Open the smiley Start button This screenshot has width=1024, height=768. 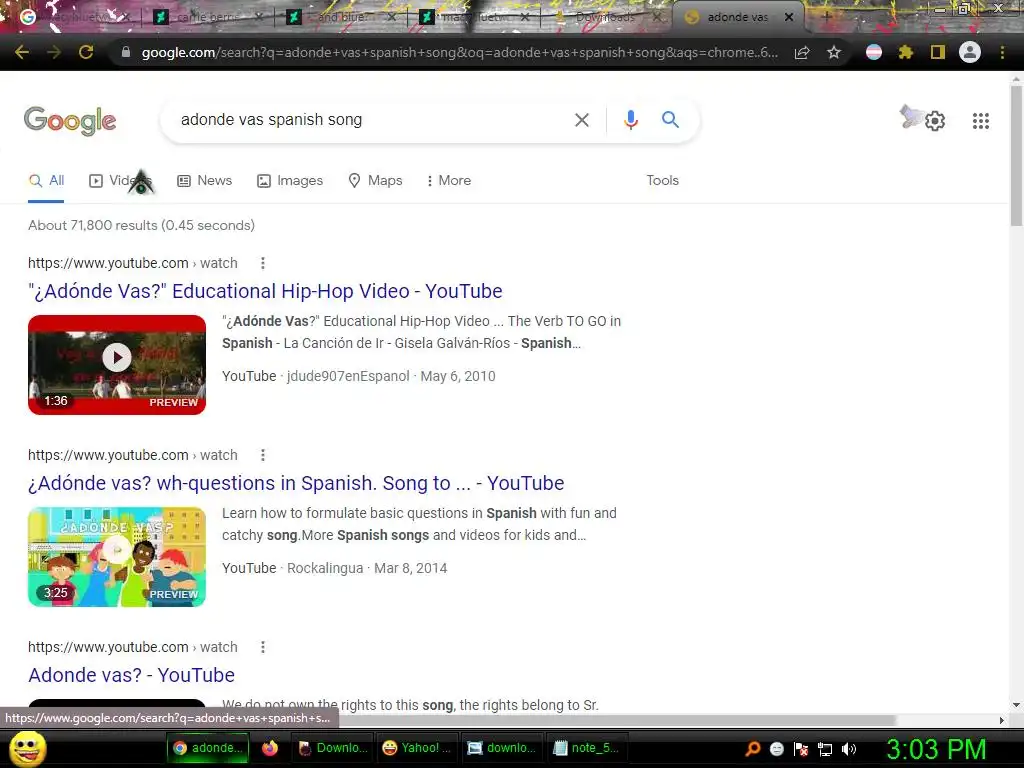click(27, 748)
